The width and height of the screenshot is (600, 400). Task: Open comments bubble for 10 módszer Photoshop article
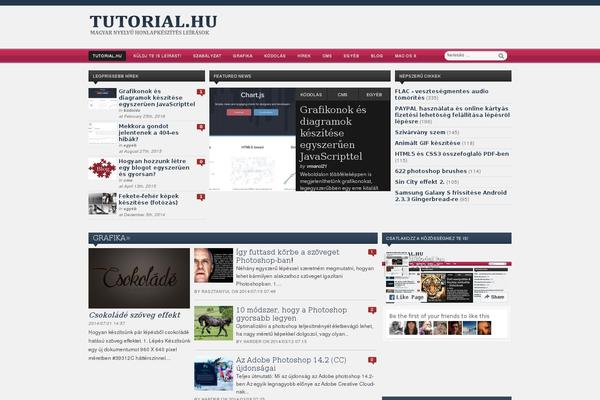coord(372,310)
